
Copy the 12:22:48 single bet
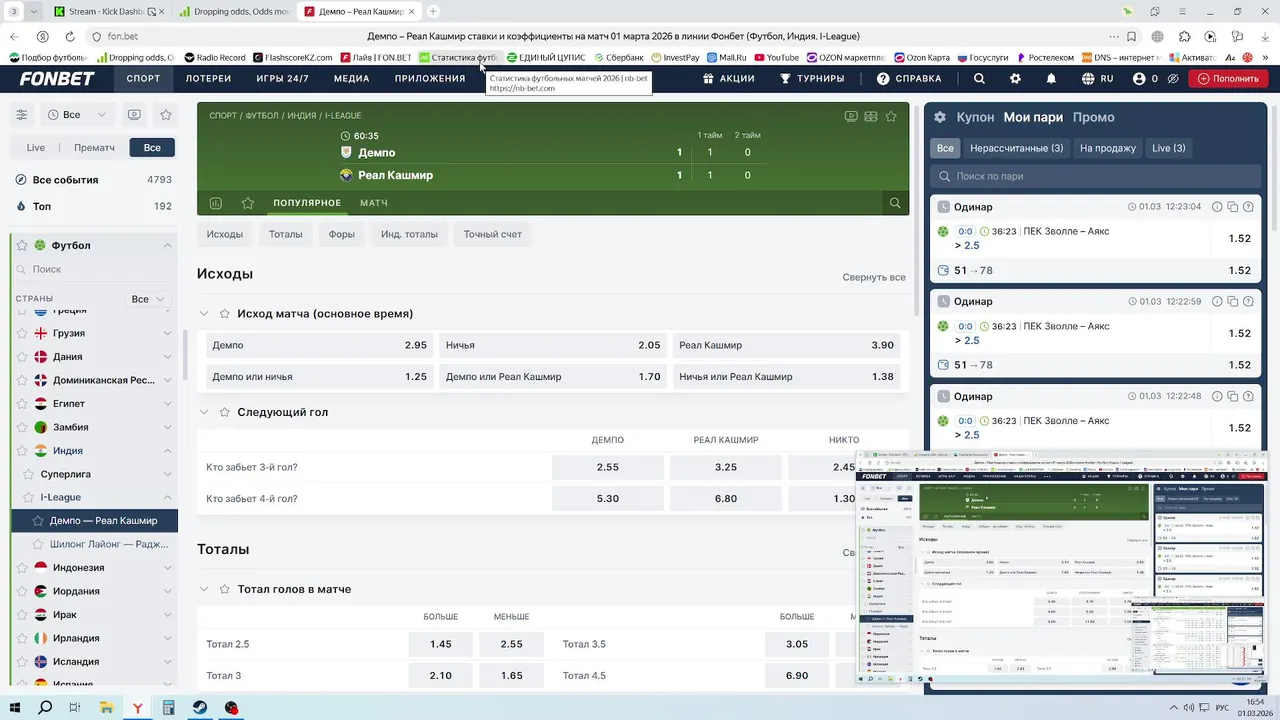pos(1233,397)
